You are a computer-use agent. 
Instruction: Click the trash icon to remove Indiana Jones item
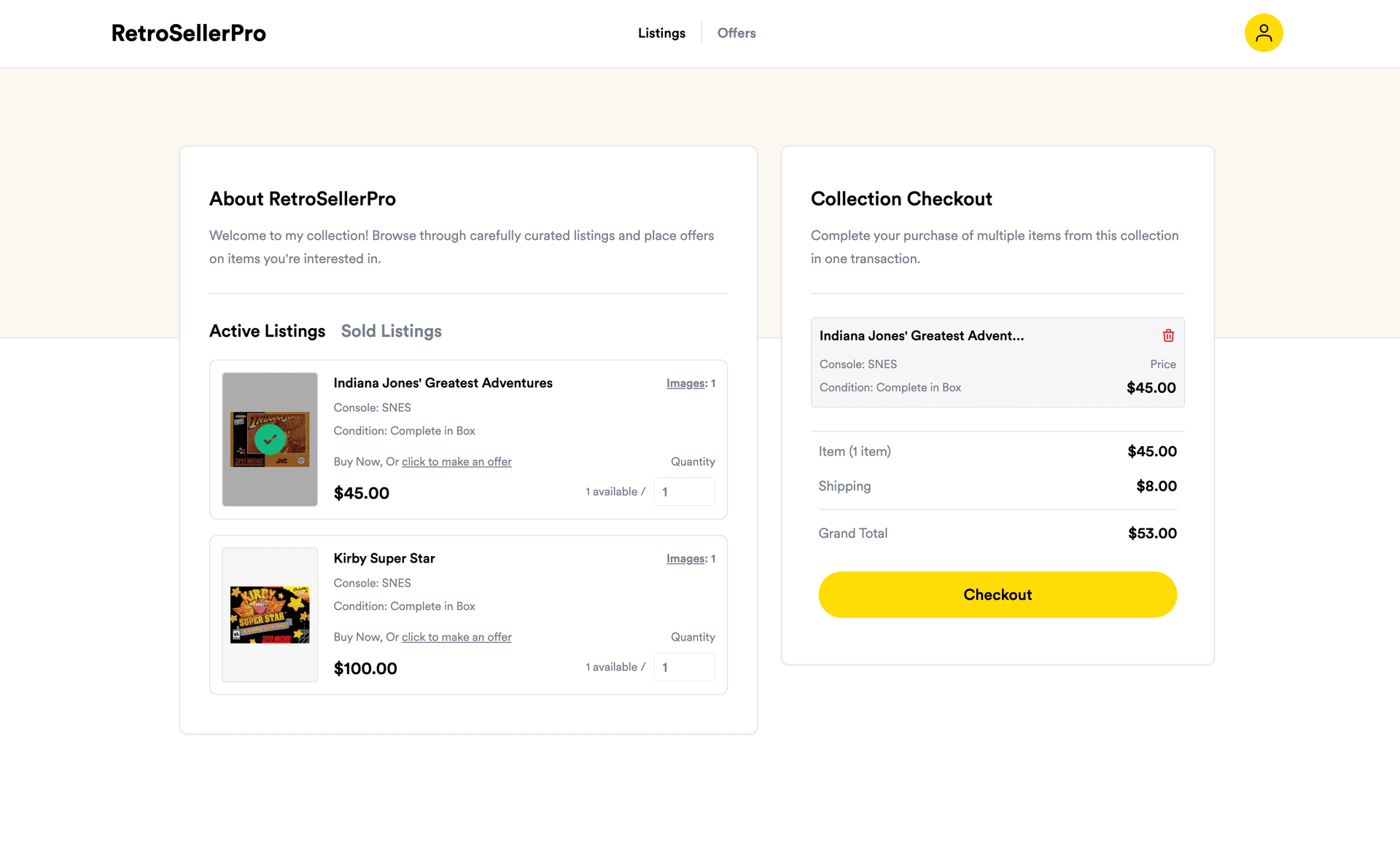pos(1168,335)
